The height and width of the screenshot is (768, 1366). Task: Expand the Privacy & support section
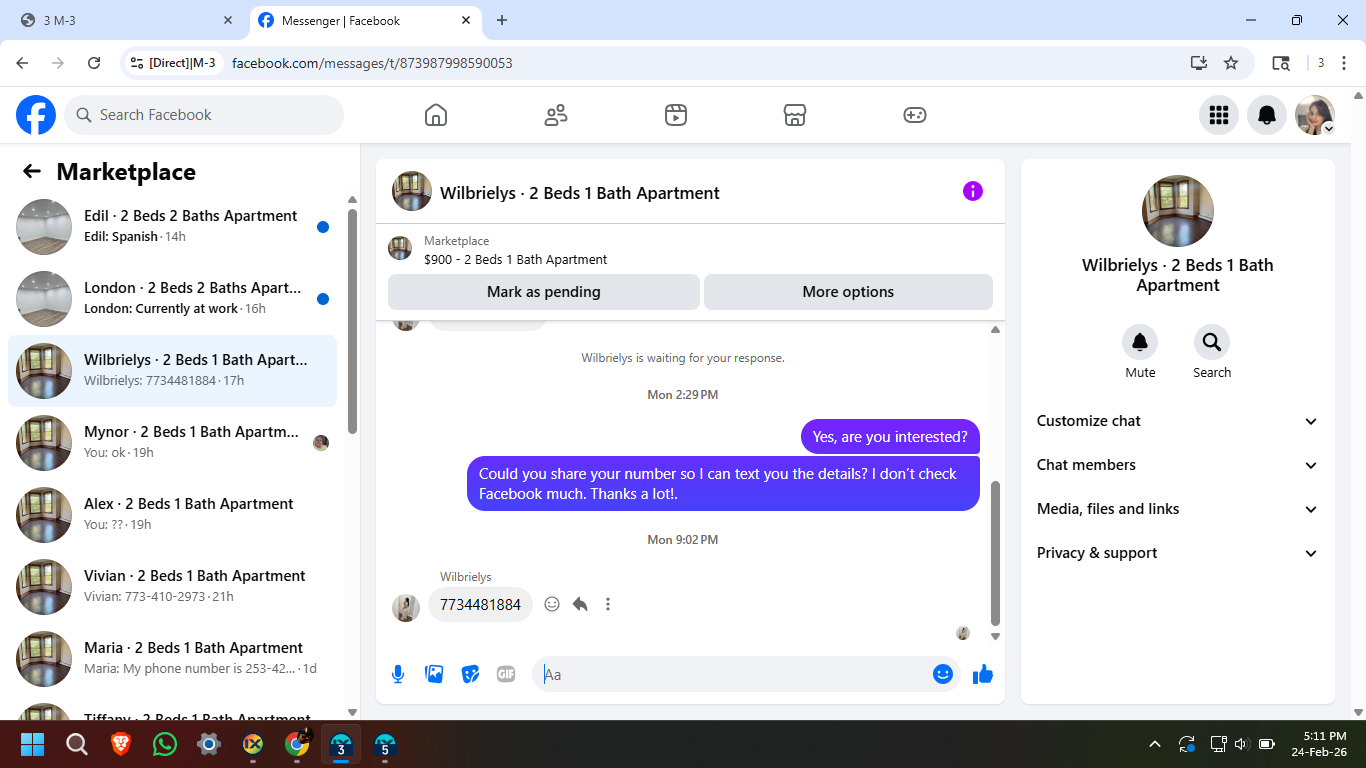pos(1177,553)
